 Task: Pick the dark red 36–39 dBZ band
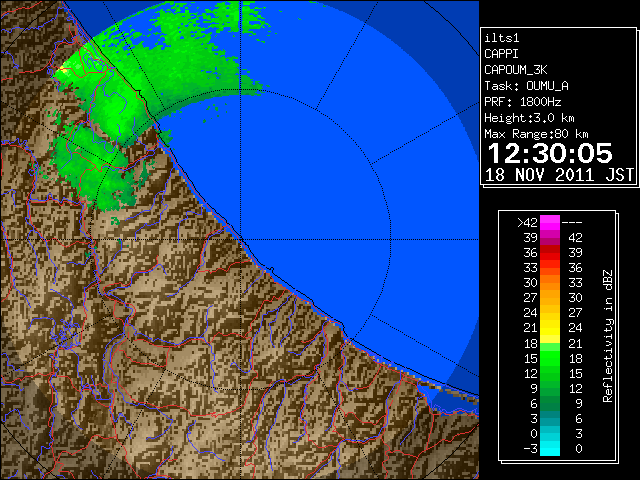coord(550,253)
